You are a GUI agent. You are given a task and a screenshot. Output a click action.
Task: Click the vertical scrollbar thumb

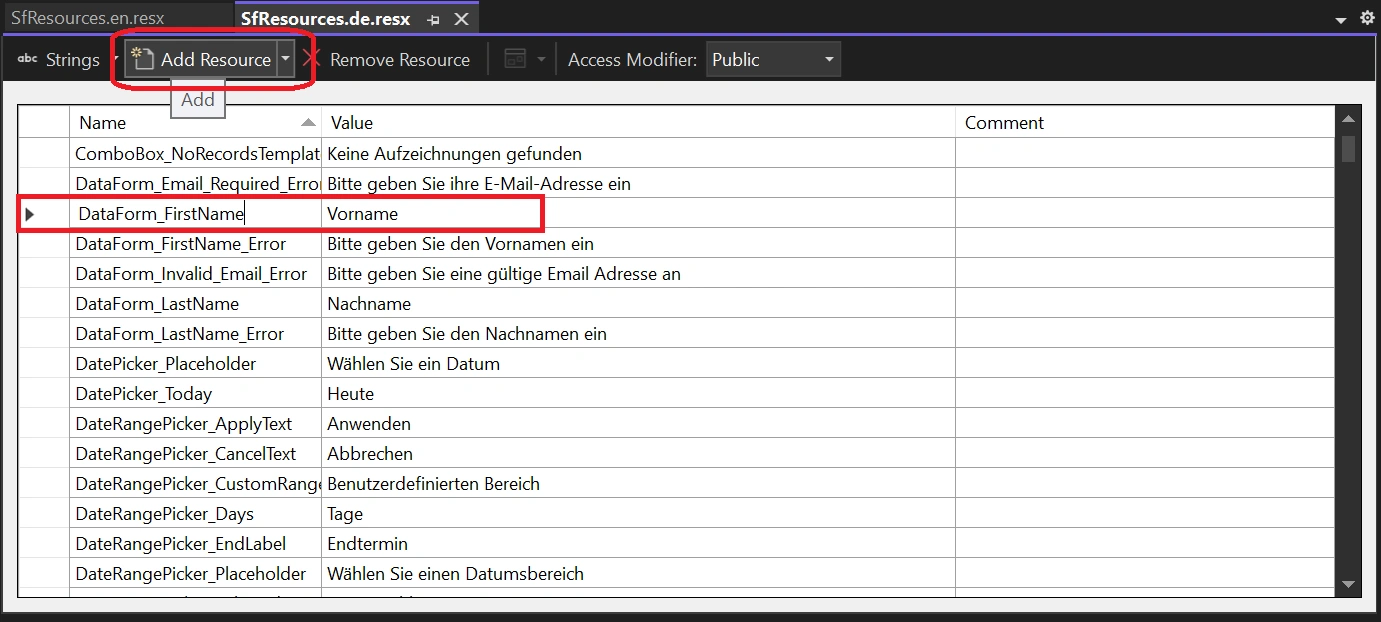[1348, 149]
